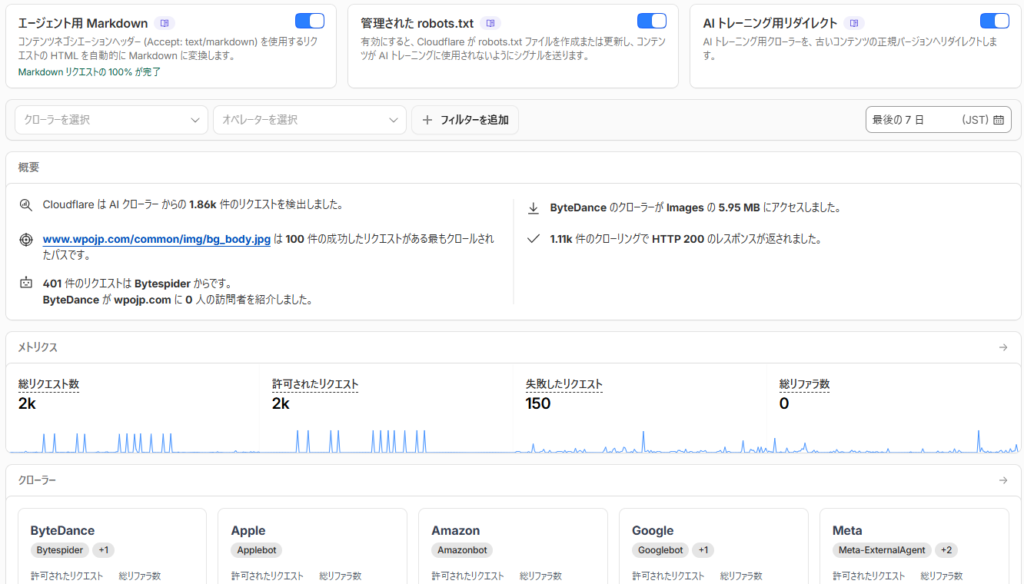Open docs icon beside エージェント用 Markdown
The height and width of the screenshot is (584, 1024).
coord(165,23)
